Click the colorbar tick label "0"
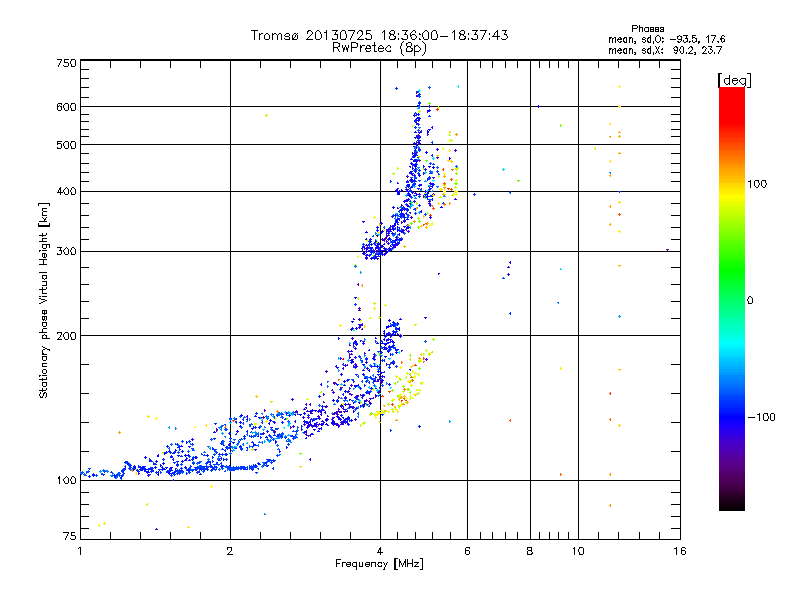Viewport: 800px width, 600px height. (x=750, y=301)
